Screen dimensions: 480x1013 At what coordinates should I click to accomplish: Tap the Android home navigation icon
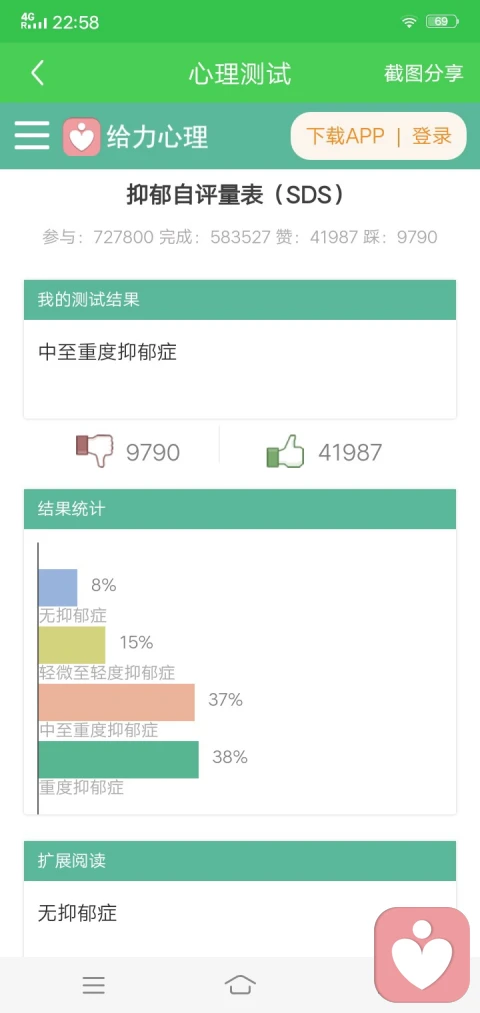(240, 985)
